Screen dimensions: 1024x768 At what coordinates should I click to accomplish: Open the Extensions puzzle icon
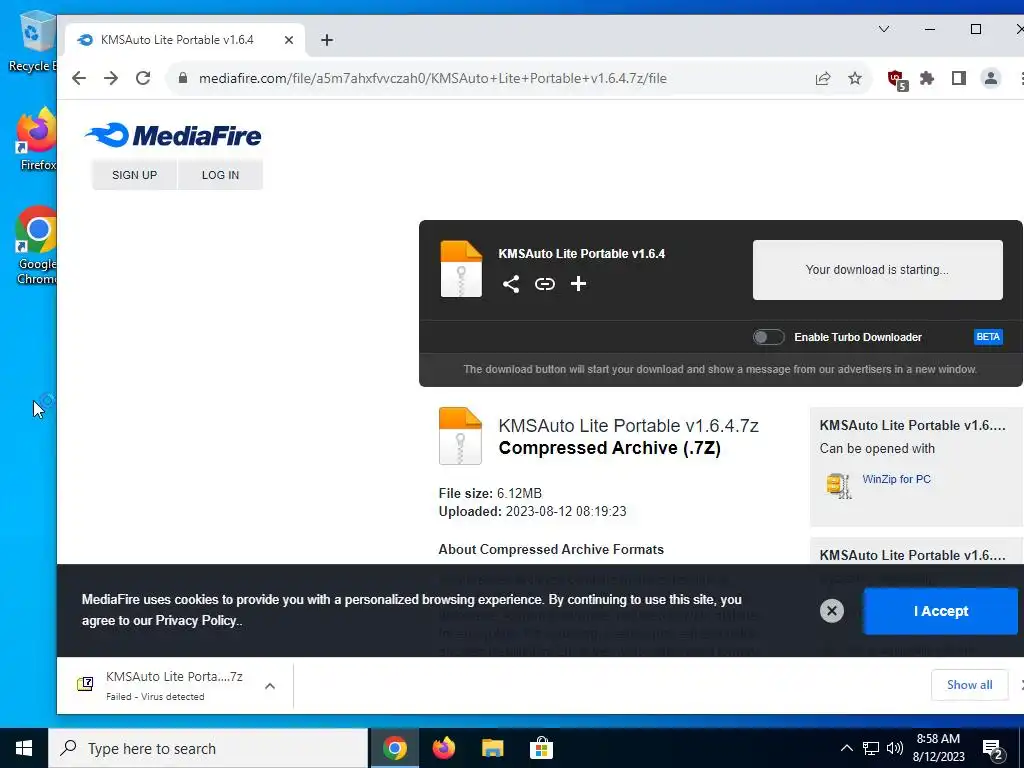(x=927, y=78)
